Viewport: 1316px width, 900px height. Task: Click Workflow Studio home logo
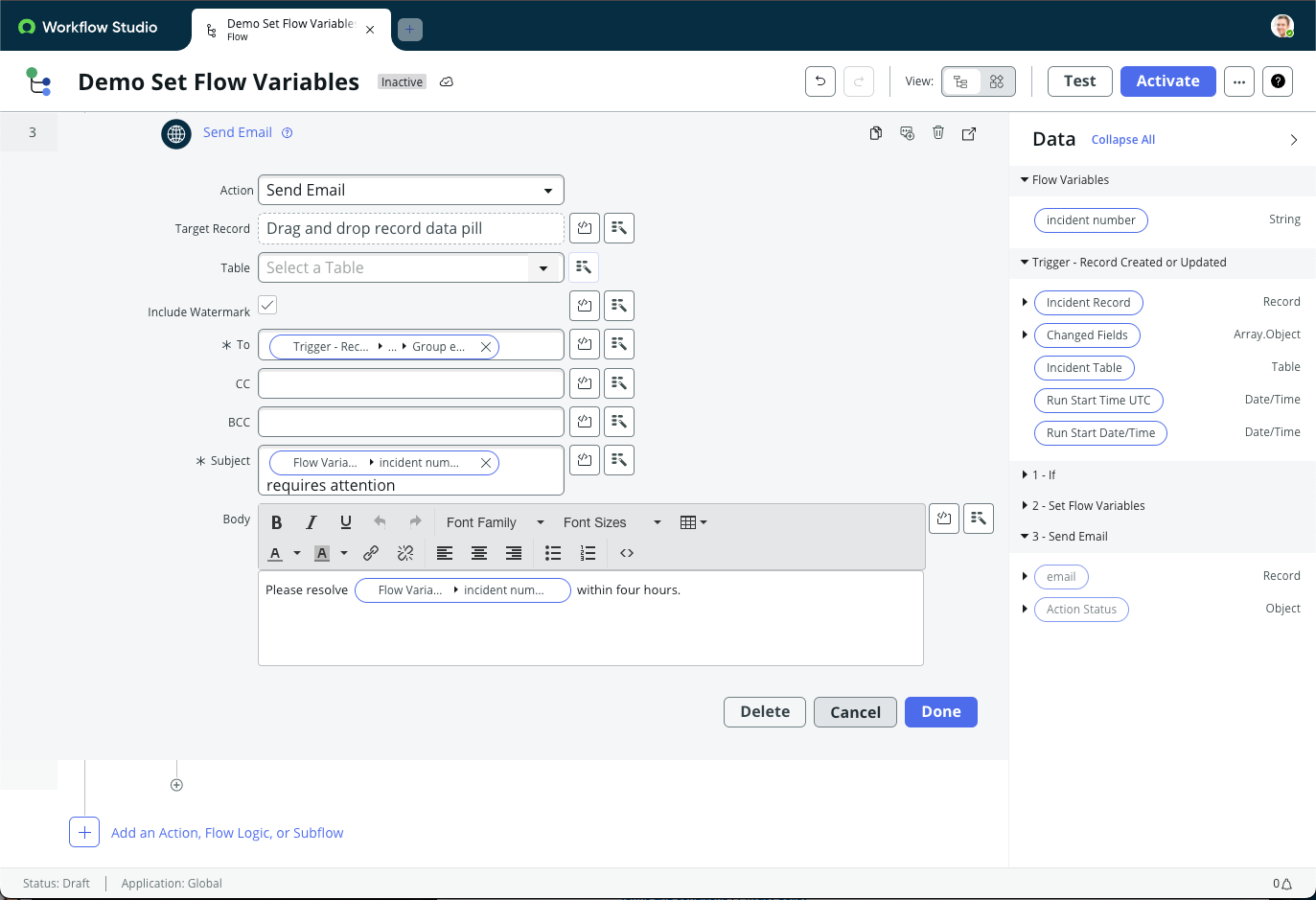(87, 27)
